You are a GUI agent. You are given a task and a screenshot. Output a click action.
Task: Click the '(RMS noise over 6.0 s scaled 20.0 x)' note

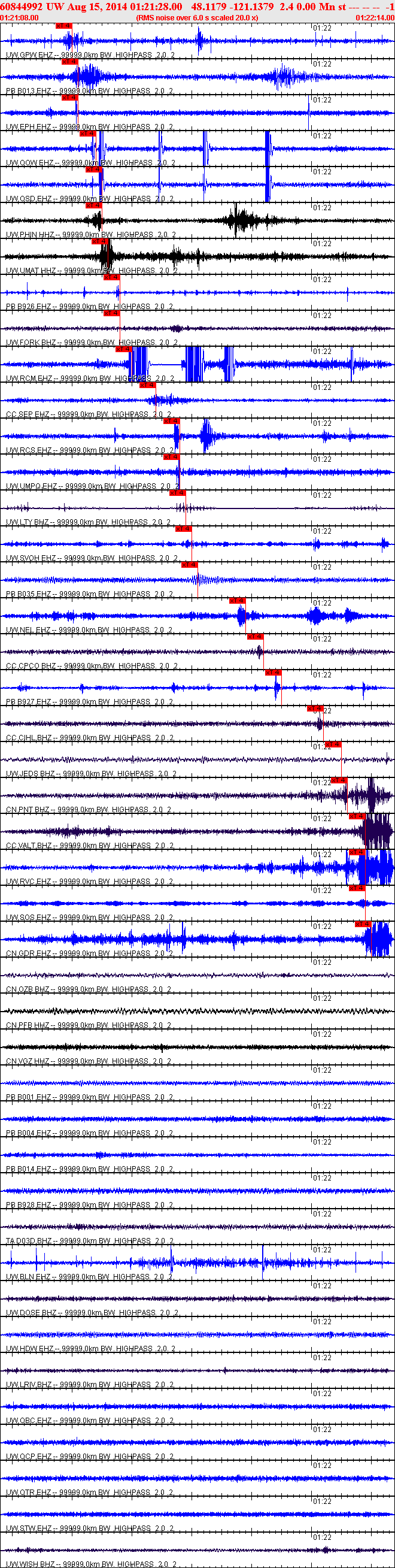(x=197, y=17)
